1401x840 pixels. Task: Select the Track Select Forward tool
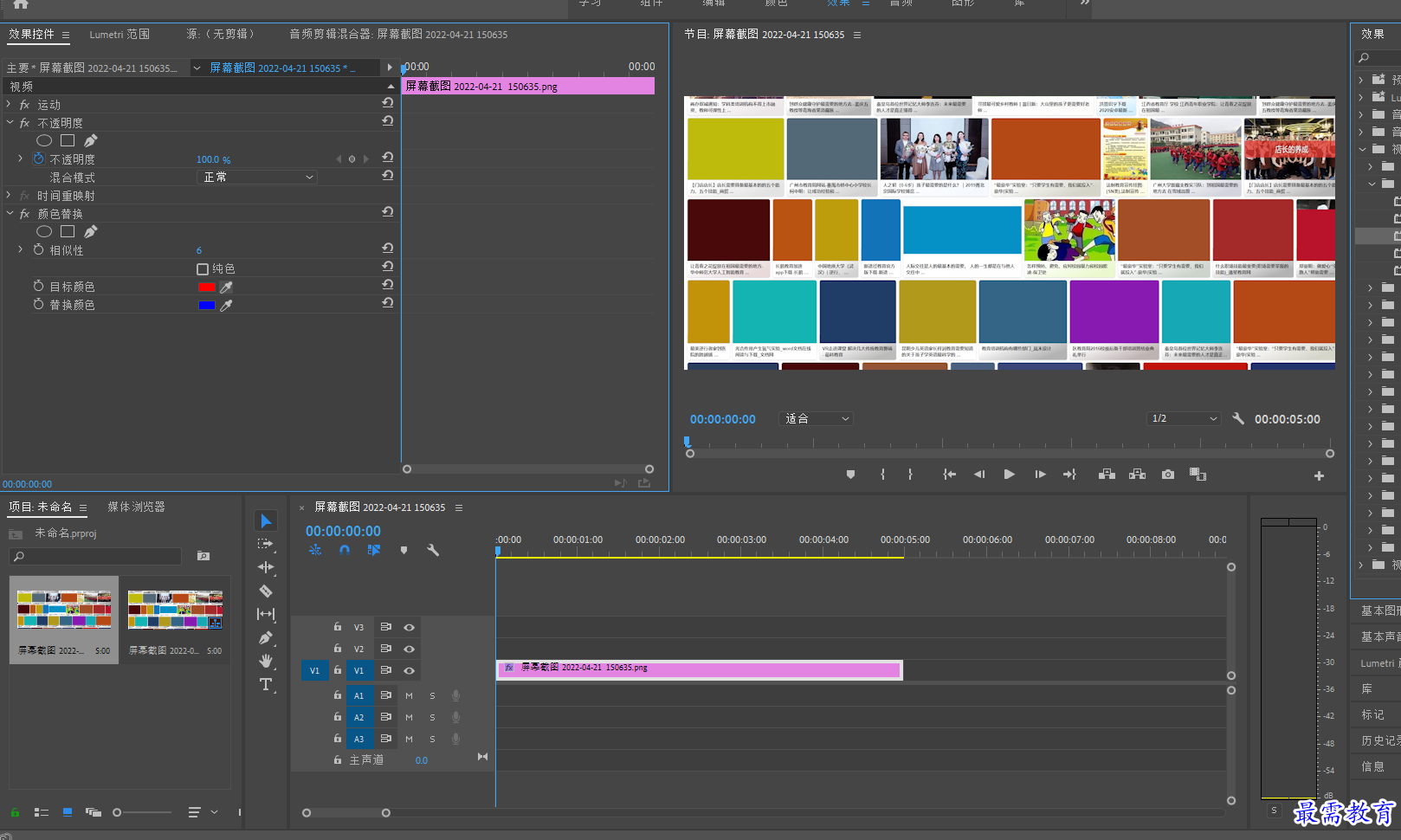click(266, 544)
